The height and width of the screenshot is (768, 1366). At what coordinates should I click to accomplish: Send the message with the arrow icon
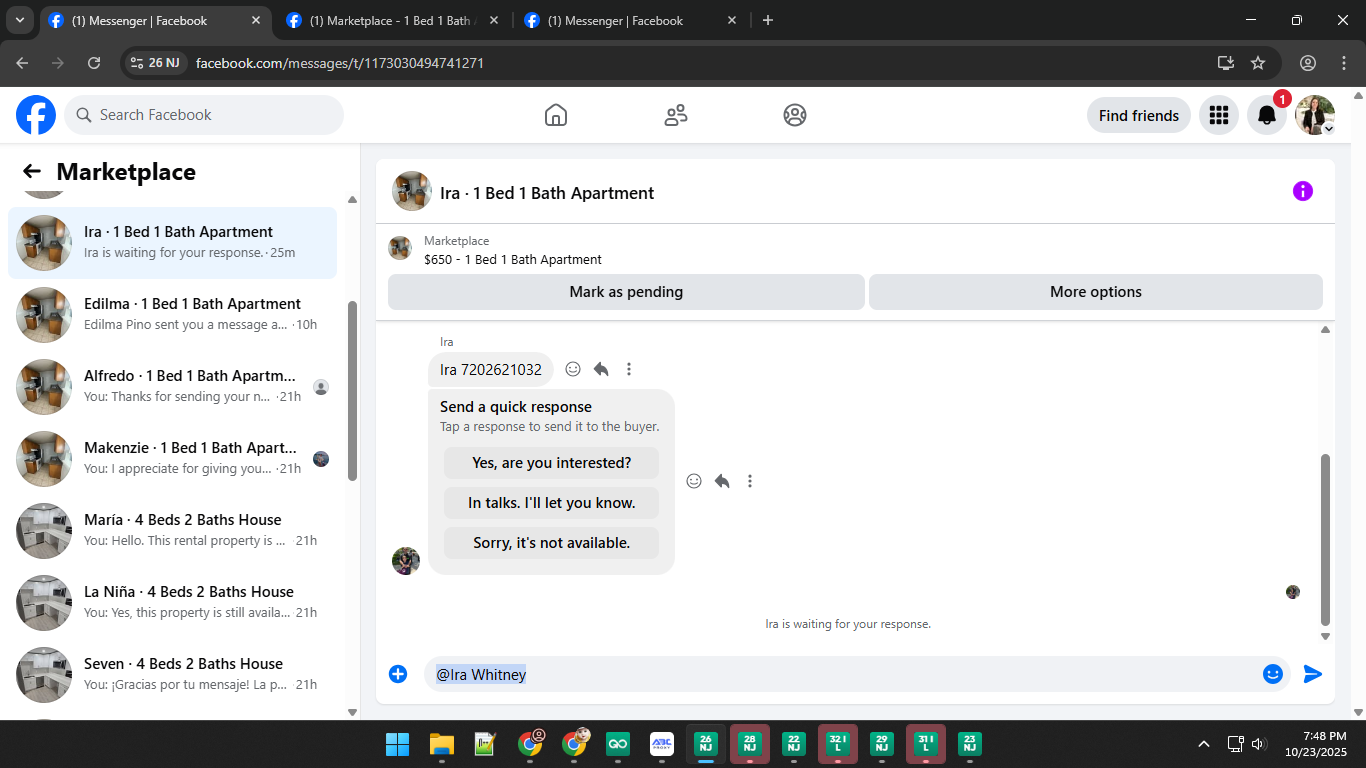tap(1313, 674)
